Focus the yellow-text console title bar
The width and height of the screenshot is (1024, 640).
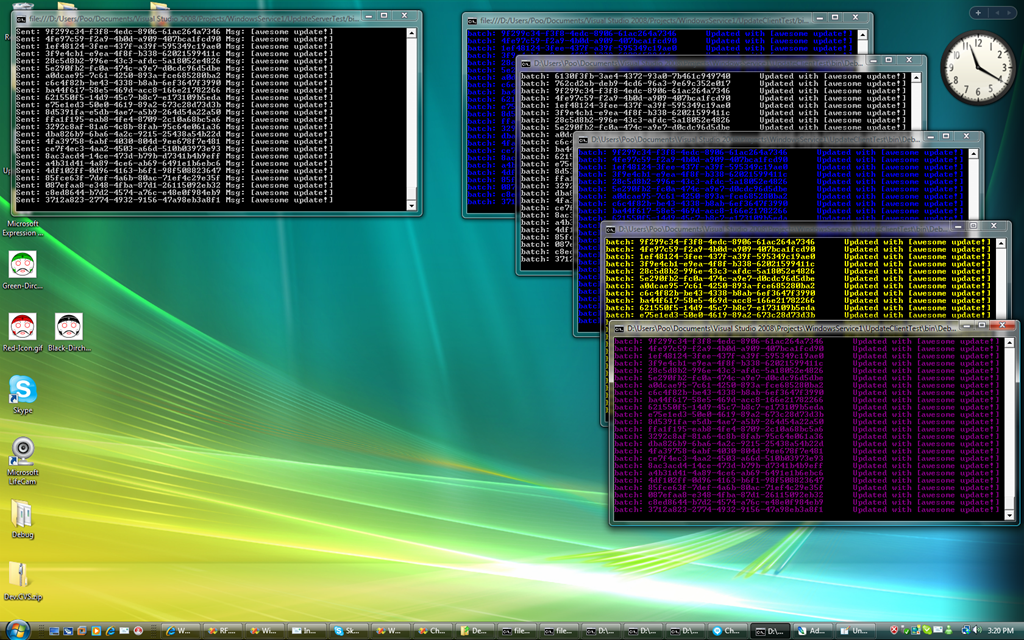tap(780, 229)
